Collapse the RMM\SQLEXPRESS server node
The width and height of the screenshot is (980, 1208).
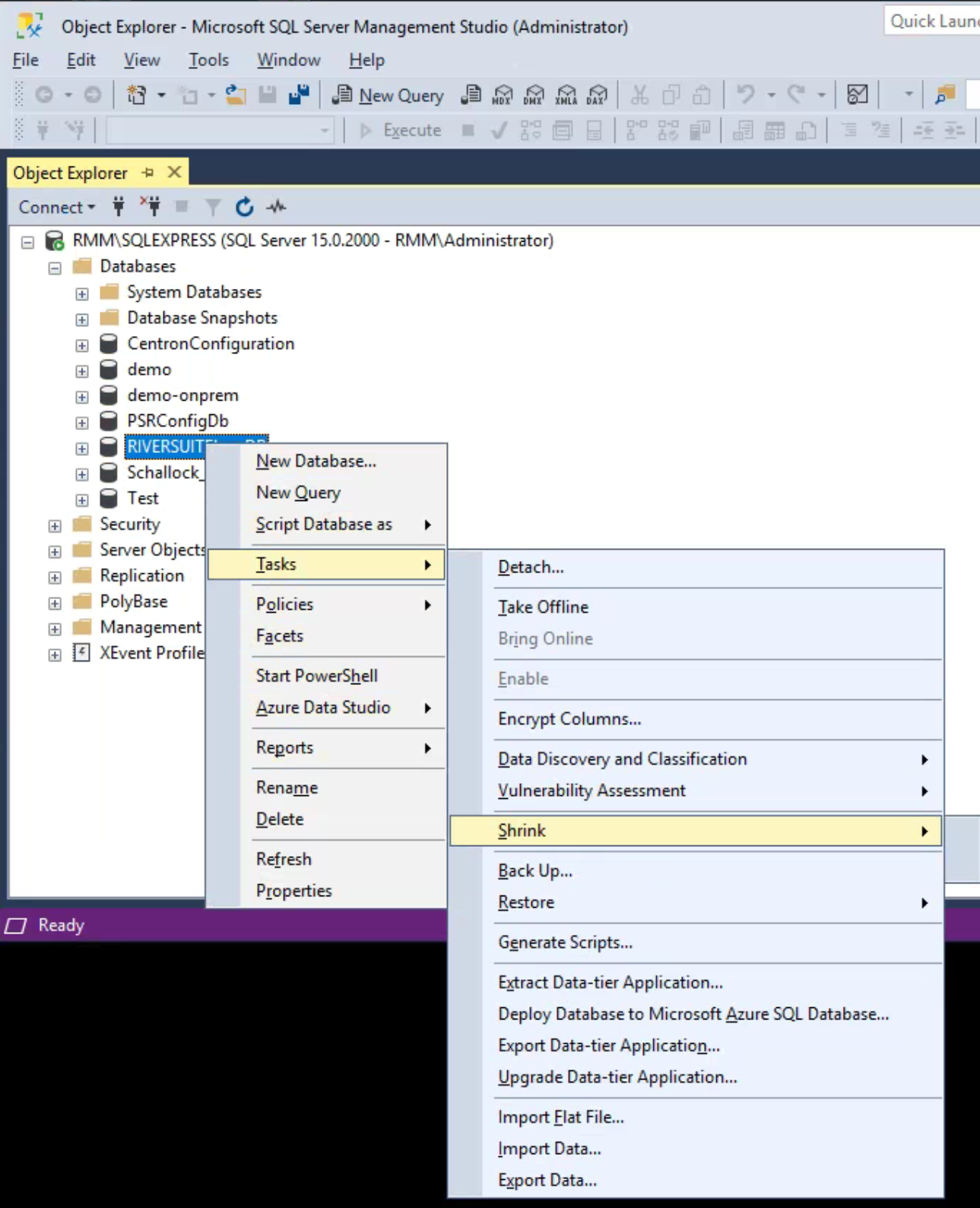point(27,243)
